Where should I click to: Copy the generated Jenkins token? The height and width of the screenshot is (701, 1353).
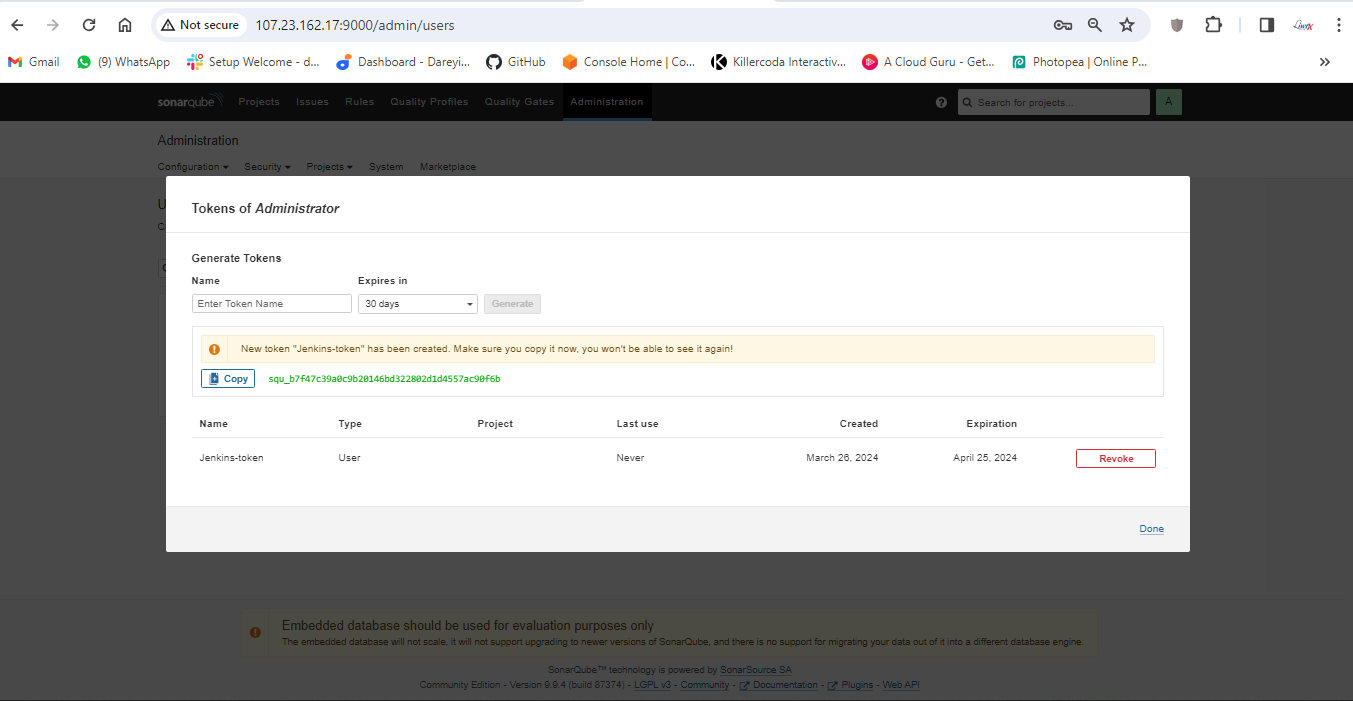tap(228, 379)
